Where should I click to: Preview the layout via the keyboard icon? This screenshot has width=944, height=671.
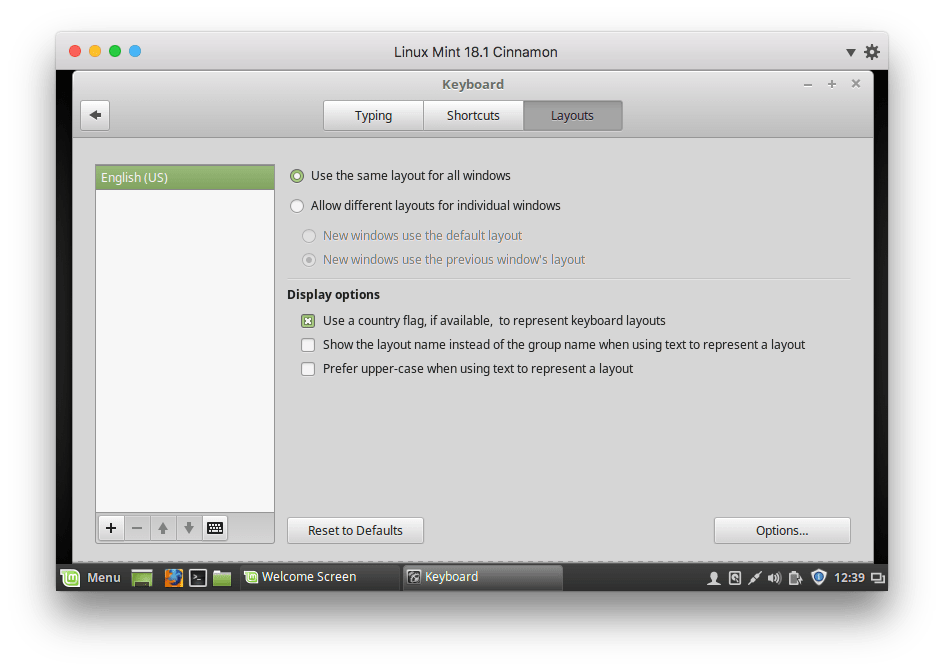215,528
